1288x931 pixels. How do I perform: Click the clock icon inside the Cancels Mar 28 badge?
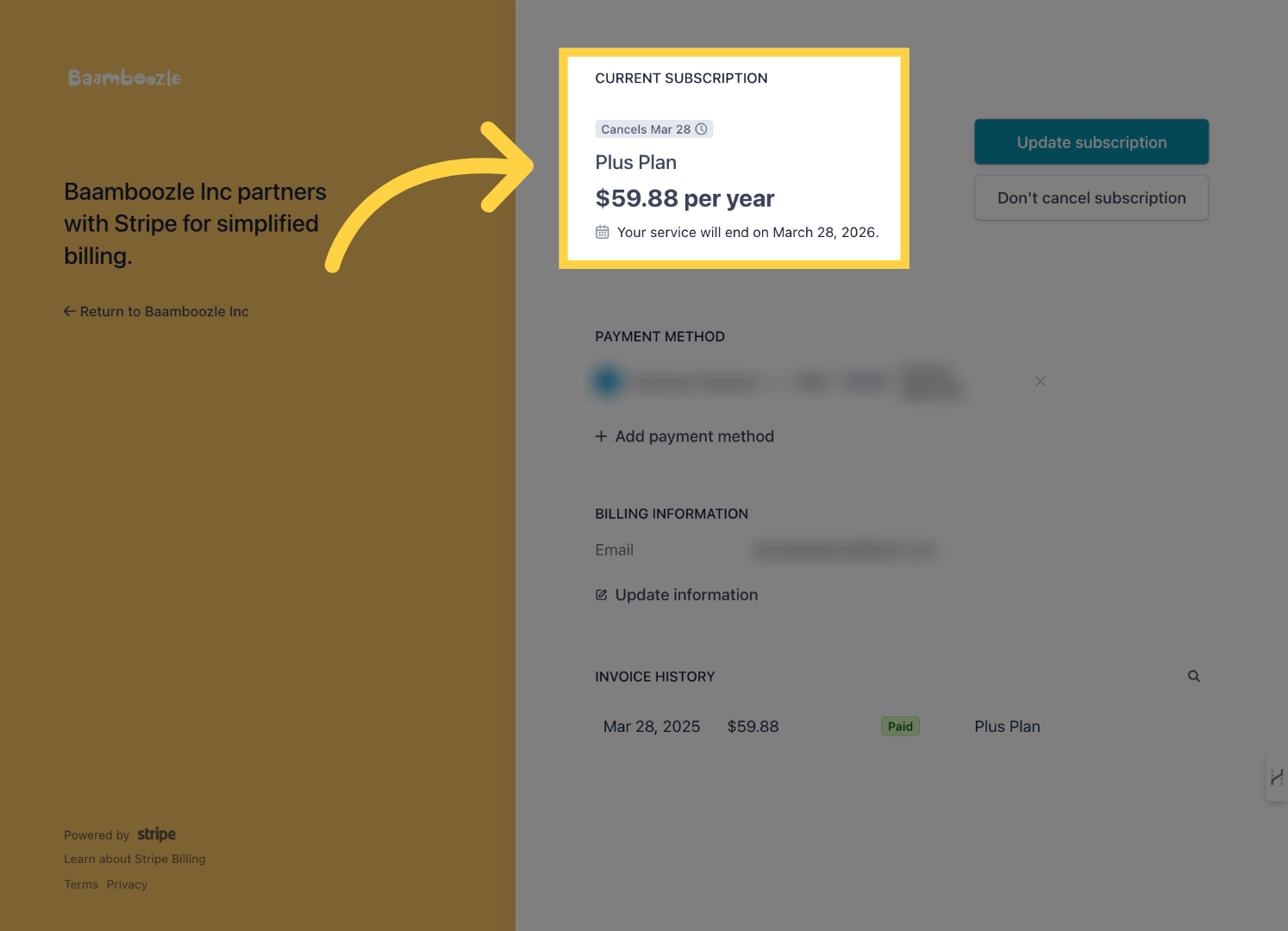[701, 128]
